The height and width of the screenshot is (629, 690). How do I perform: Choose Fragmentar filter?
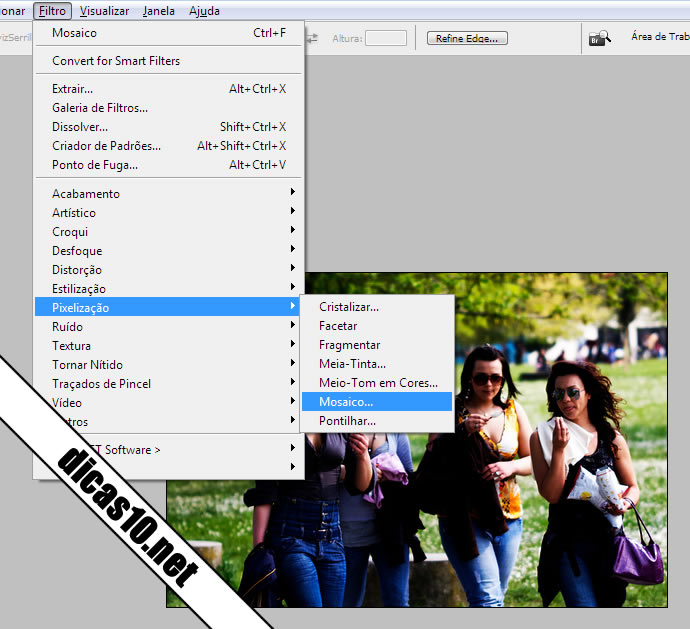[x=377, y=345]
